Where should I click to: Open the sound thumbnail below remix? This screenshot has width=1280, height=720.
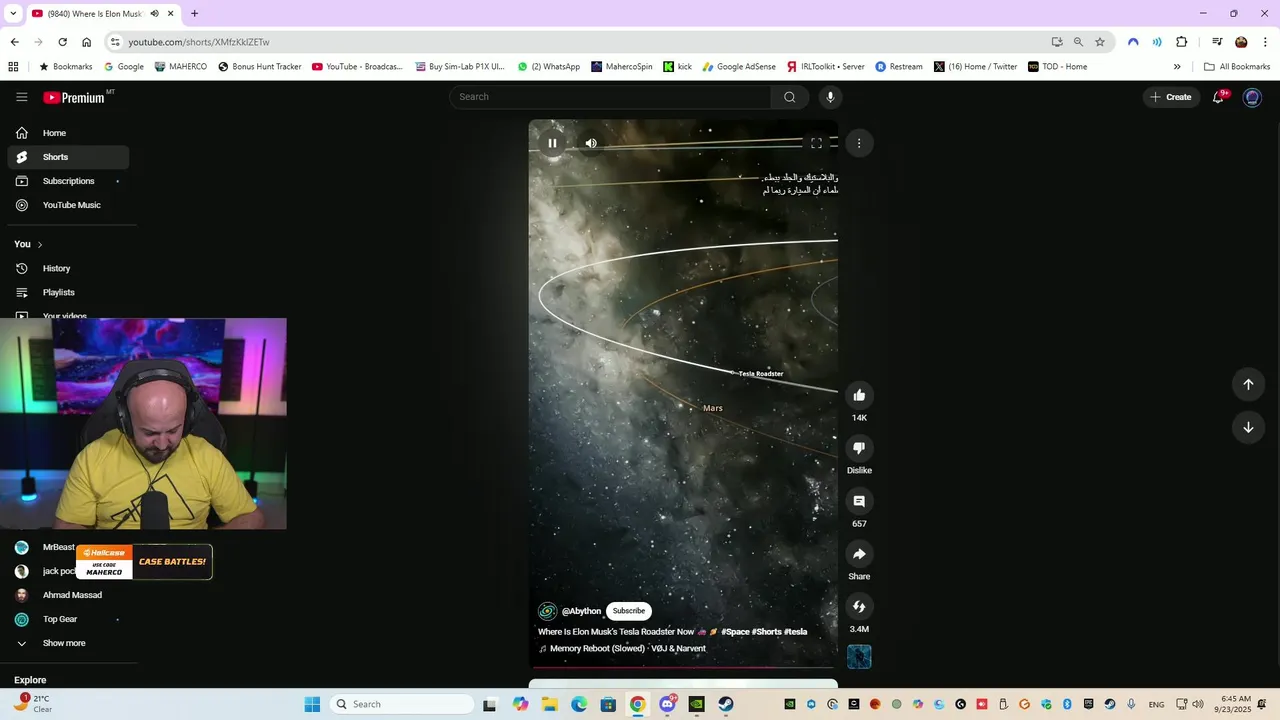coord(859,657)
